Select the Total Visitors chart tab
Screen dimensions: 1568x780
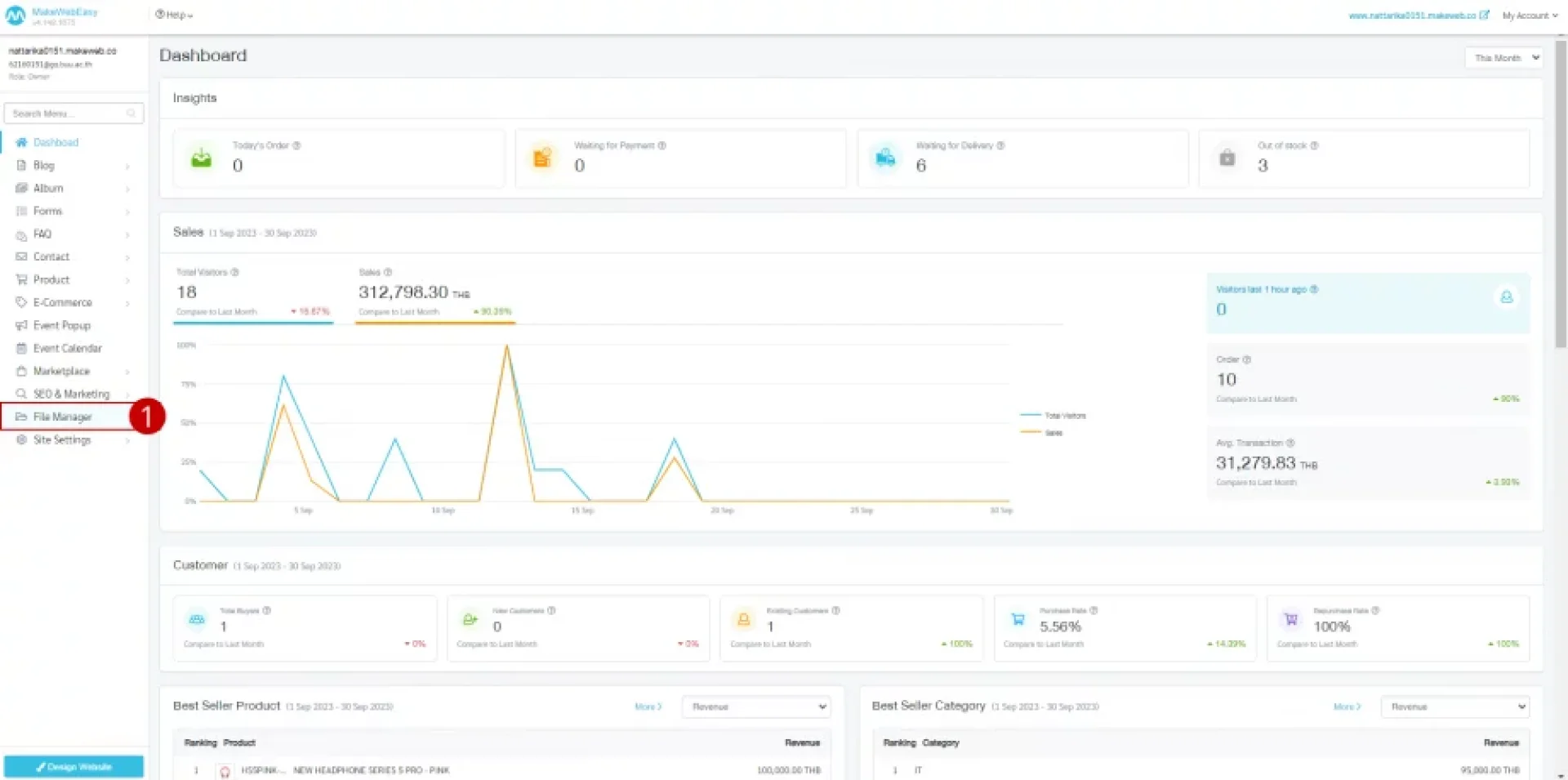pyautogui.click(x=252, y=292)
